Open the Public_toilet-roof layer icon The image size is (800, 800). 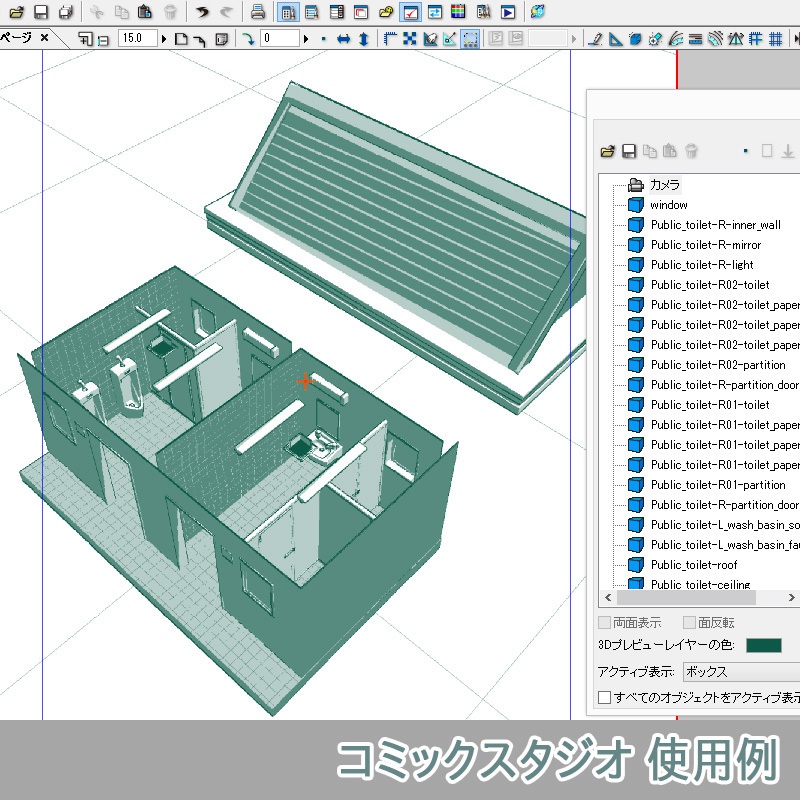pos(634,565)
